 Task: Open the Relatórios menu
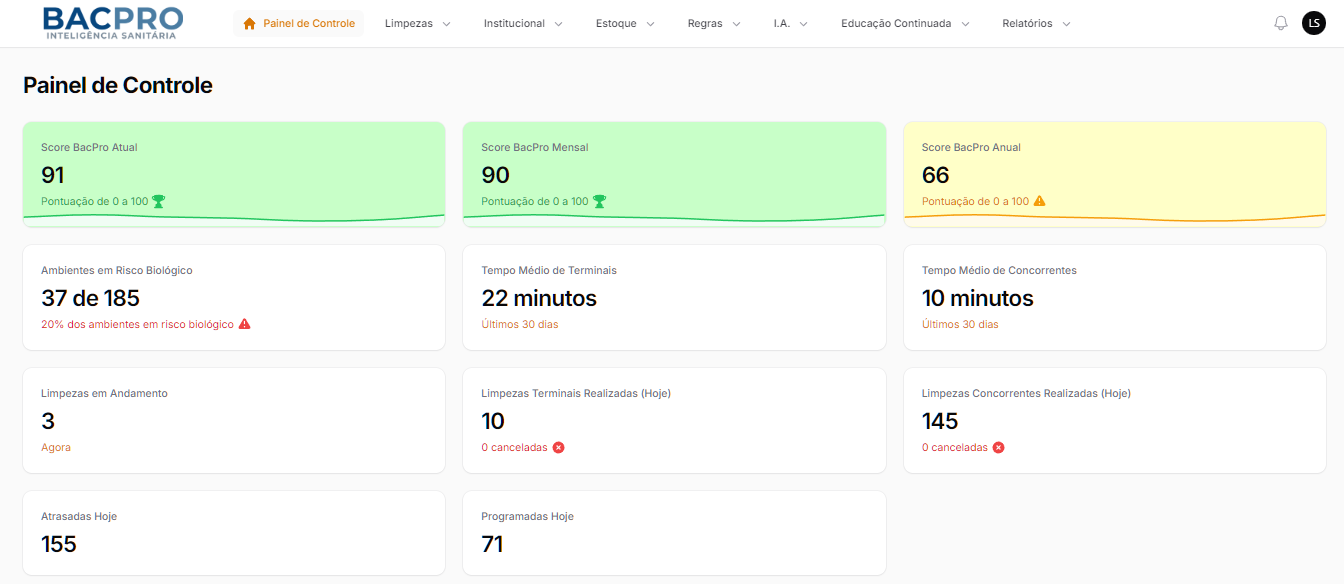(1036, 23)
